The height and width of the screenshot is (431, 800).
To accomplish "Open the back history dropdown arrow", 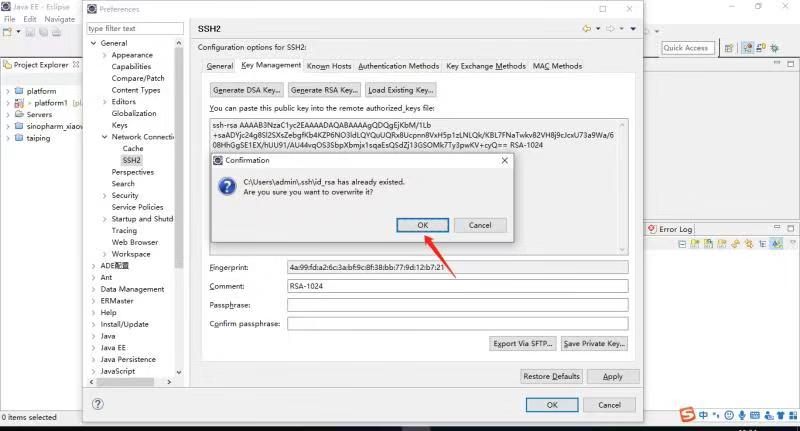I will [598, 29].
